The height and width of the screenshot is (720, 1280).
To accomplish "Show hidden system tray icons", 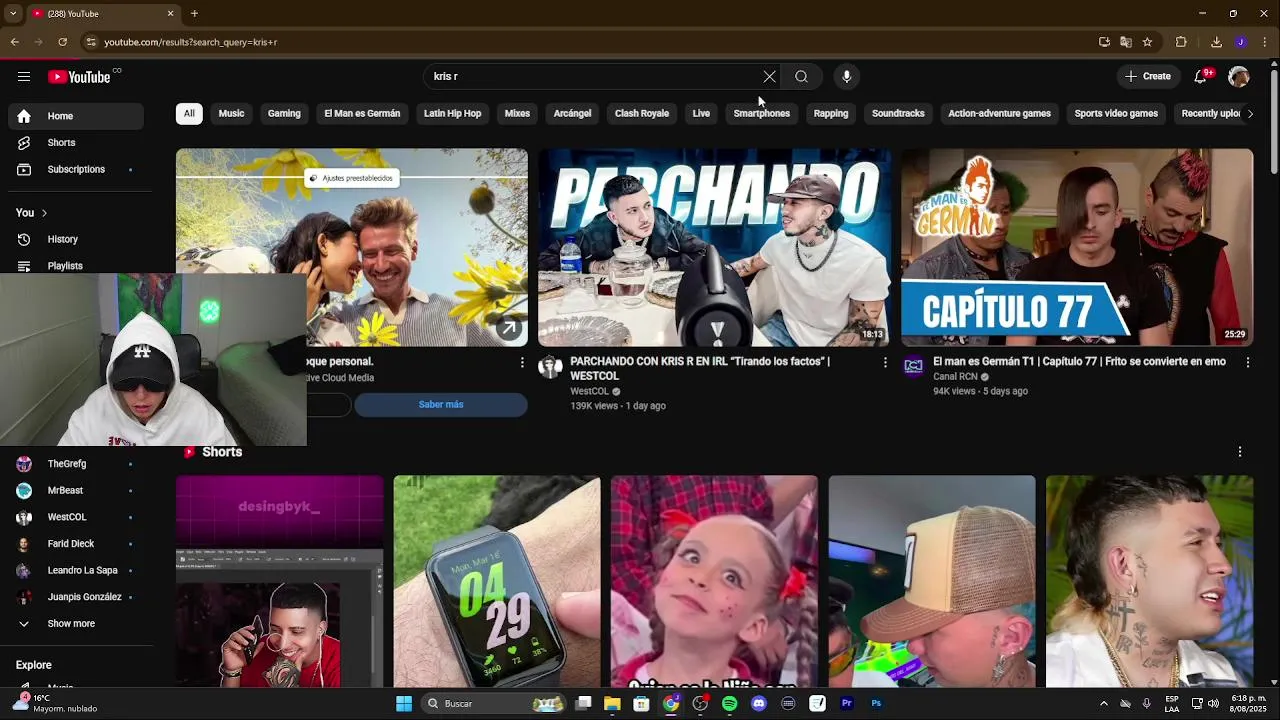I will (x=1104, y=704).
